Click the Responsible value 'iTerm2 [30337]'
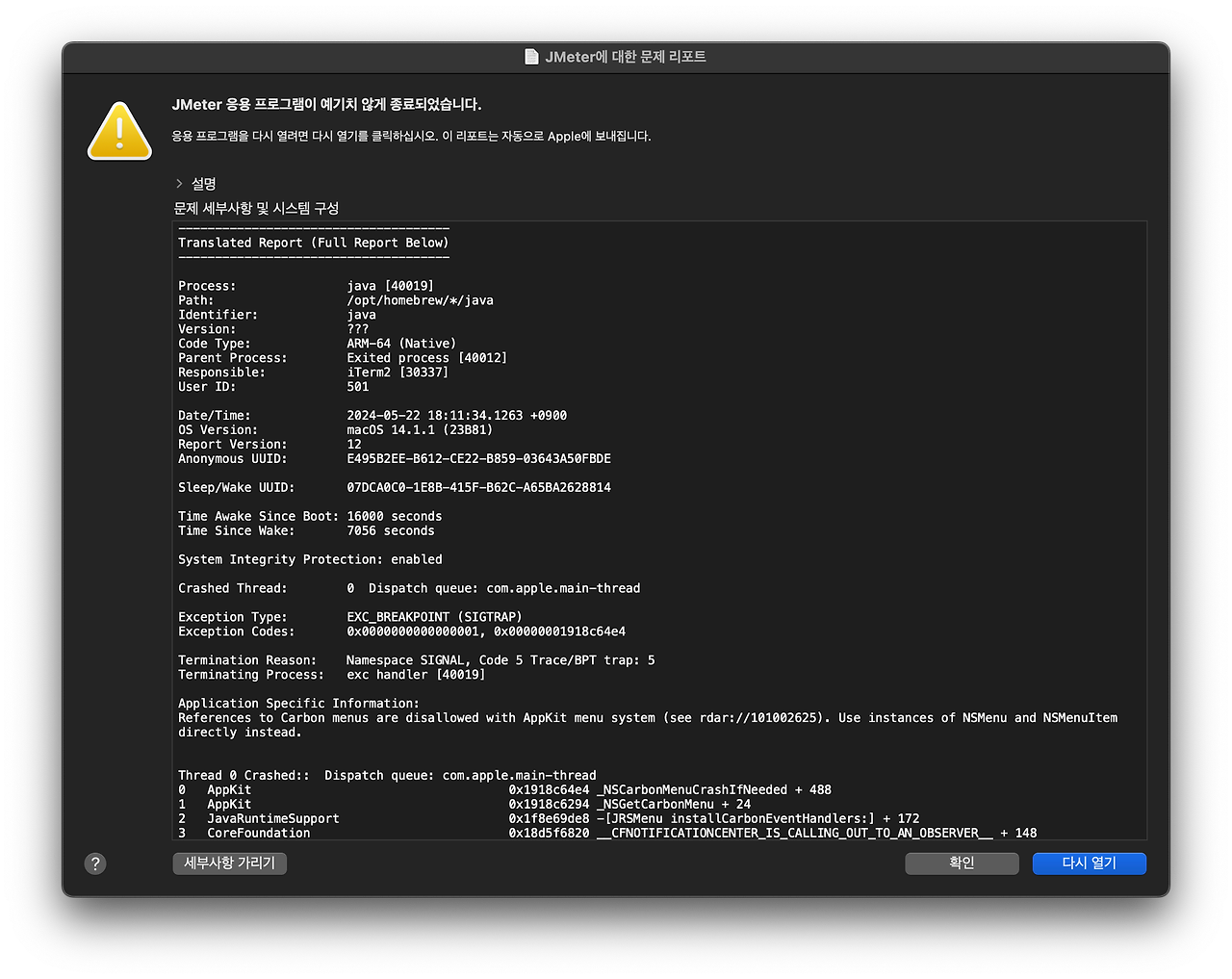 (398, 373)
